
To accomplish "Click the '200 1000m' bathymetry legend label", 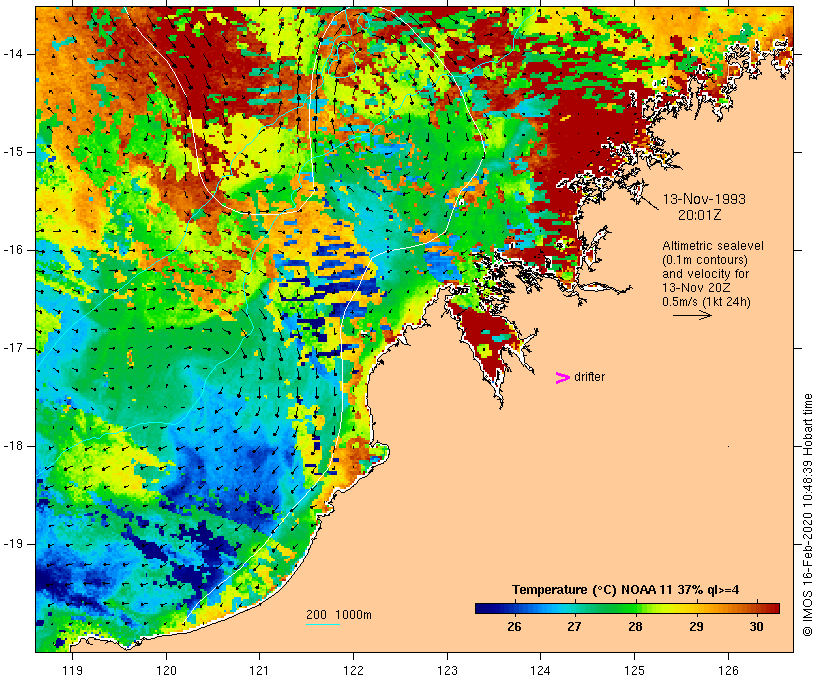I will pos(339,615).
